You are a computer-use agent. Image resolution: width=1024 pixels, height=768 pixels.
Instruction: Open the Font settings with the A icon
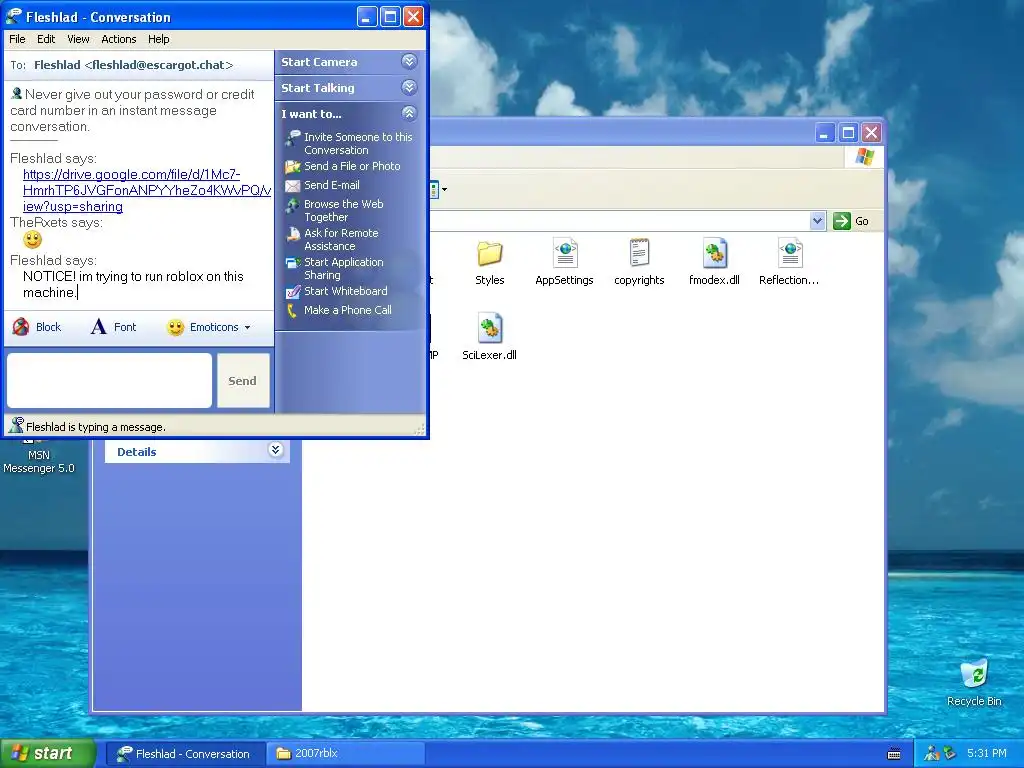click(x=98, y=327)
